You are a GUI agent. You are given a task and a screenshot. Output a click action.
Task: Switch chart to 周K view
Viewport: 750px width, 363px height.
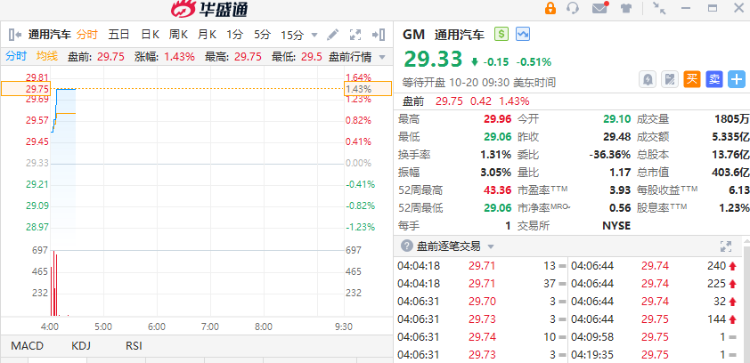click(x=178, y=34)
